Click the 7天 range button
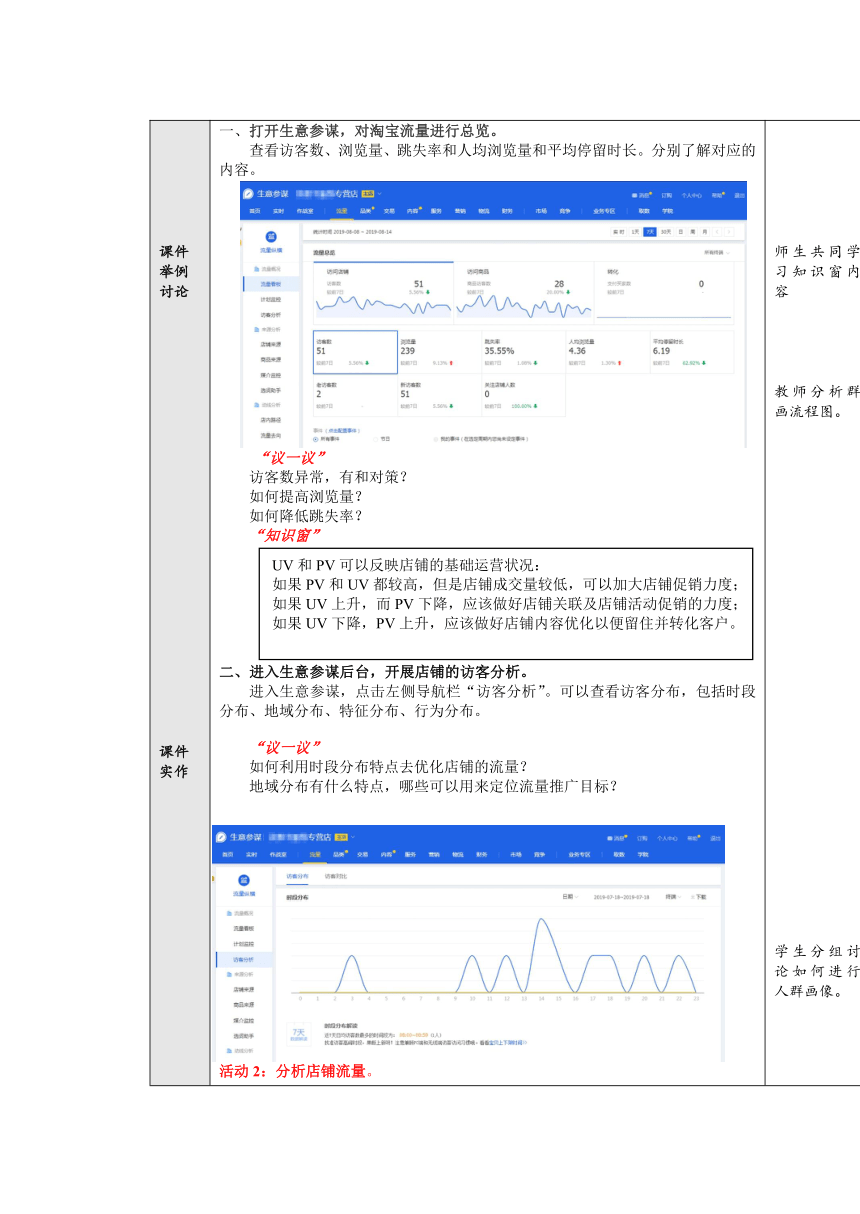The image size is (860, 1214). click(650, 232)
